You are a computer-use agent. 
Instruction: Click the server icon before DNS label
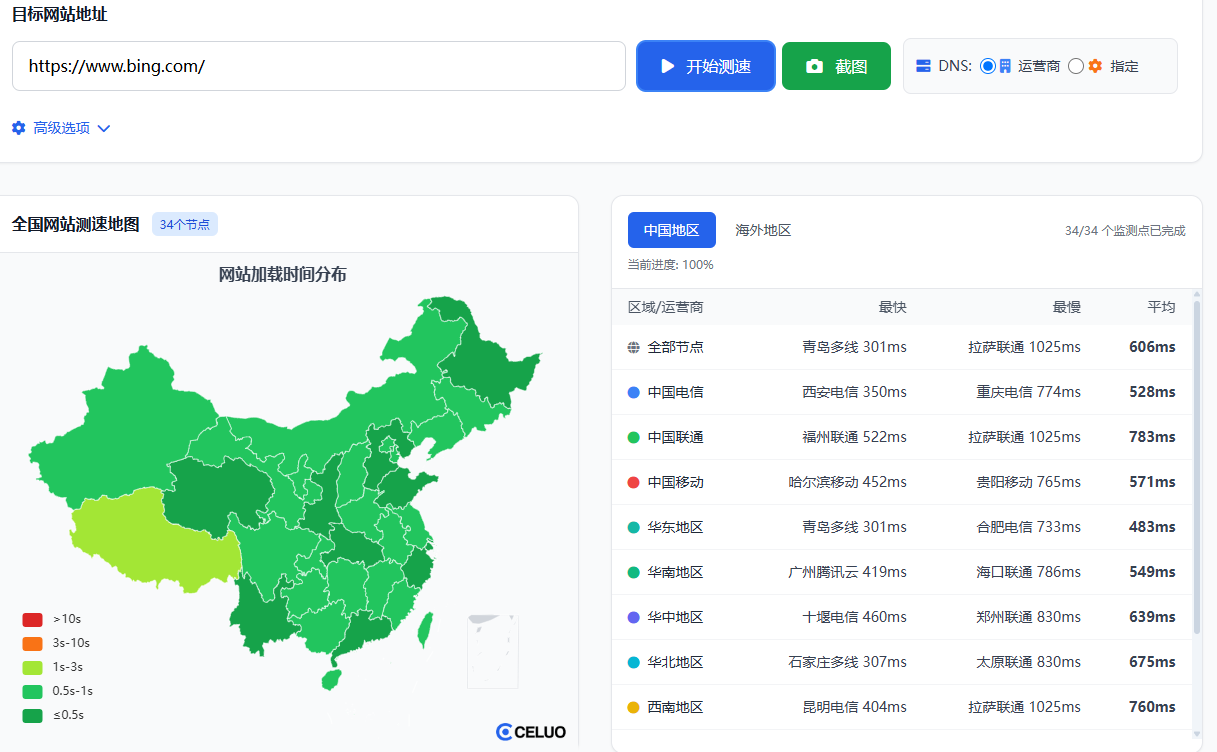924,66
